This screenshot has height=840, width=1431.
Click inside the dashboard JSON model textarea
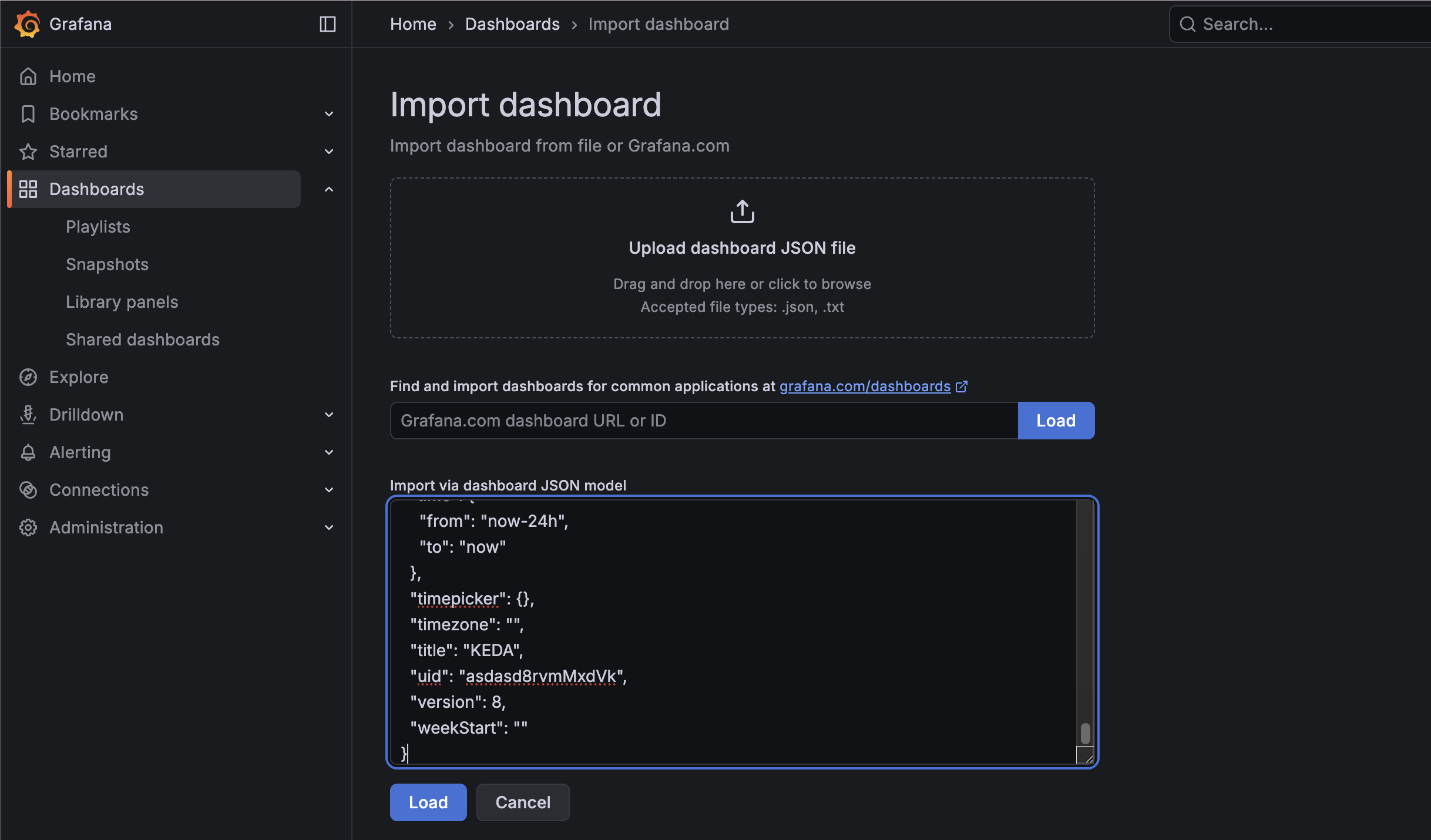(743, 632)
